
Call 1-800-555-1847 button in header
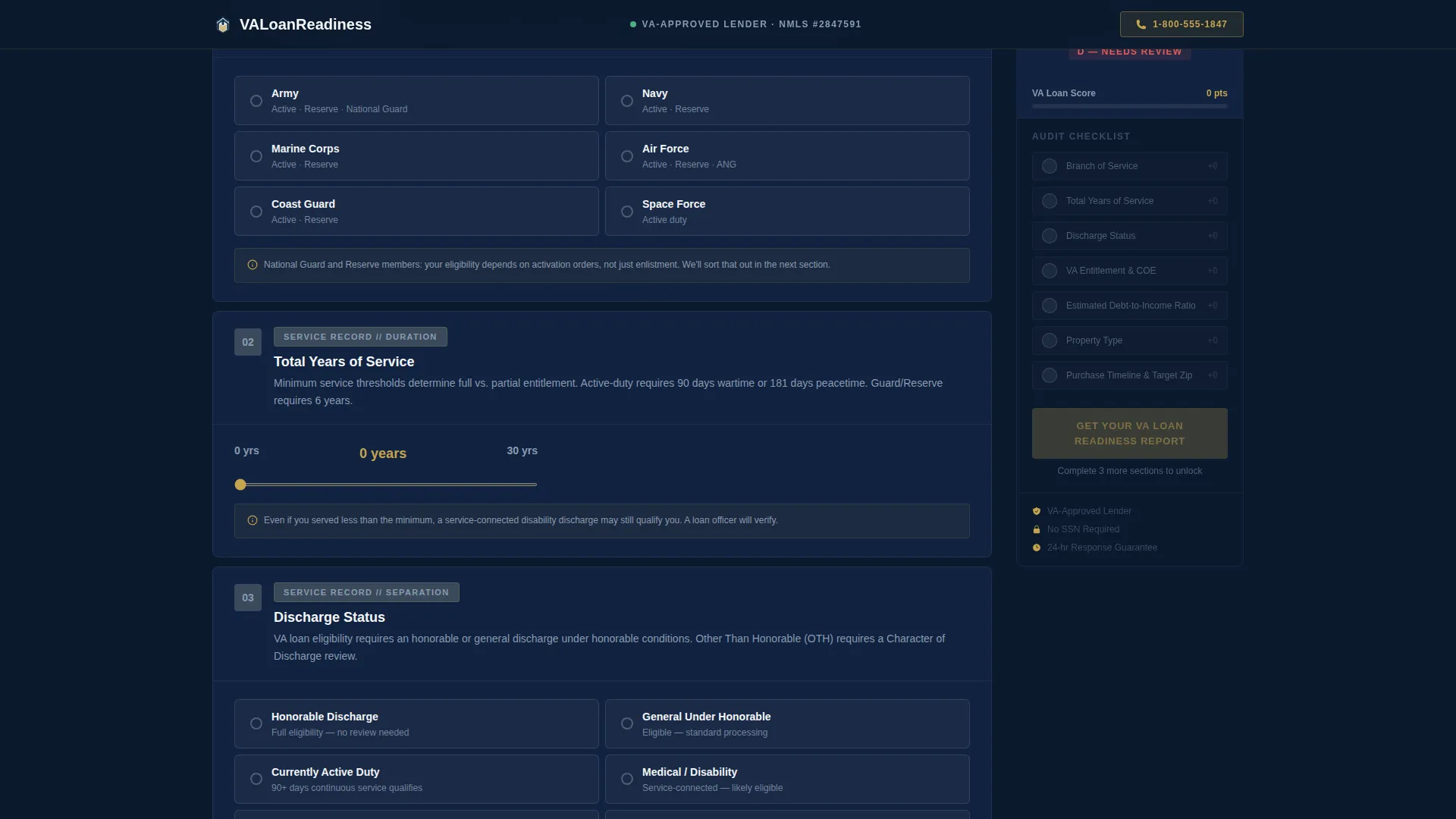pyautogui.click(x=1181, y=24)
